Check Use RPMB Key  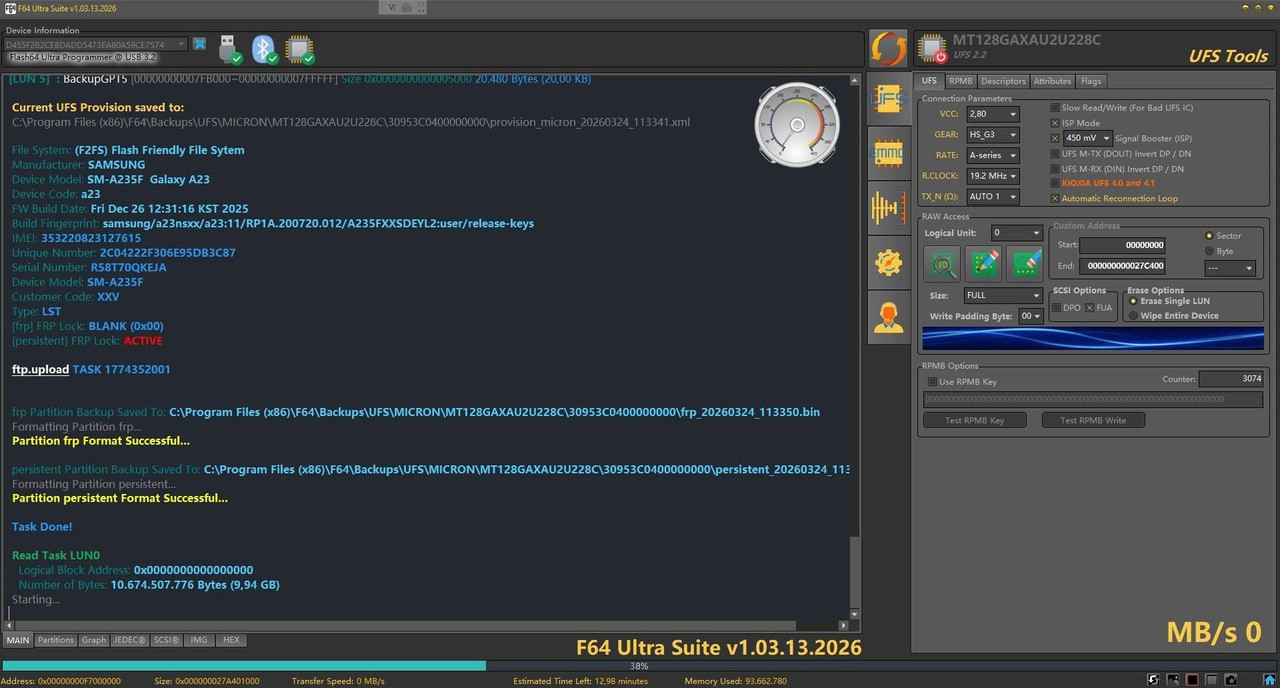pyautogui.click(x=933, y=382)
